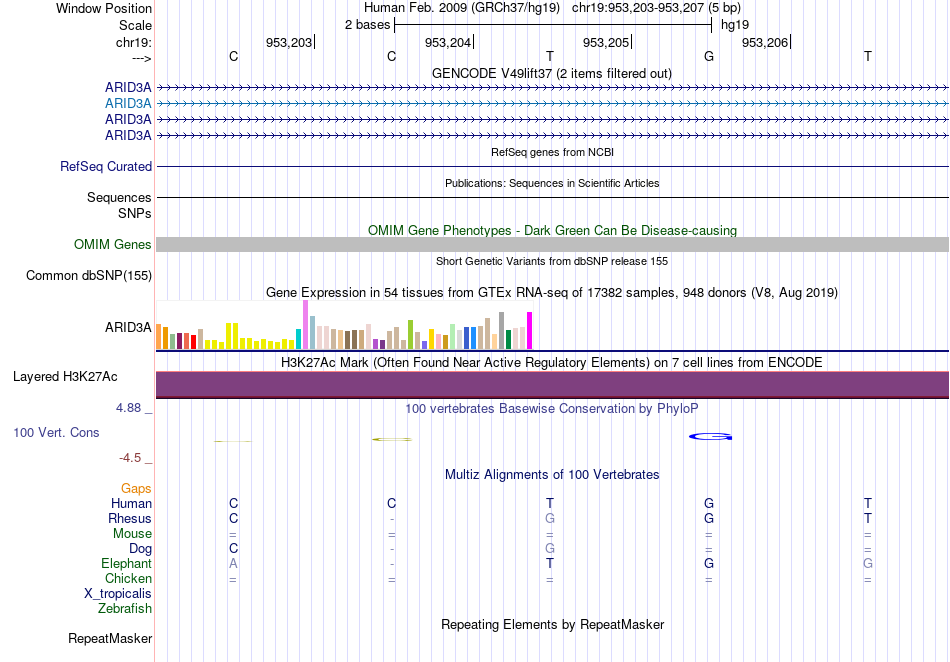950x662 pixels.
Task: Select the 2 bases scale bar
Action: coord(553,25)
